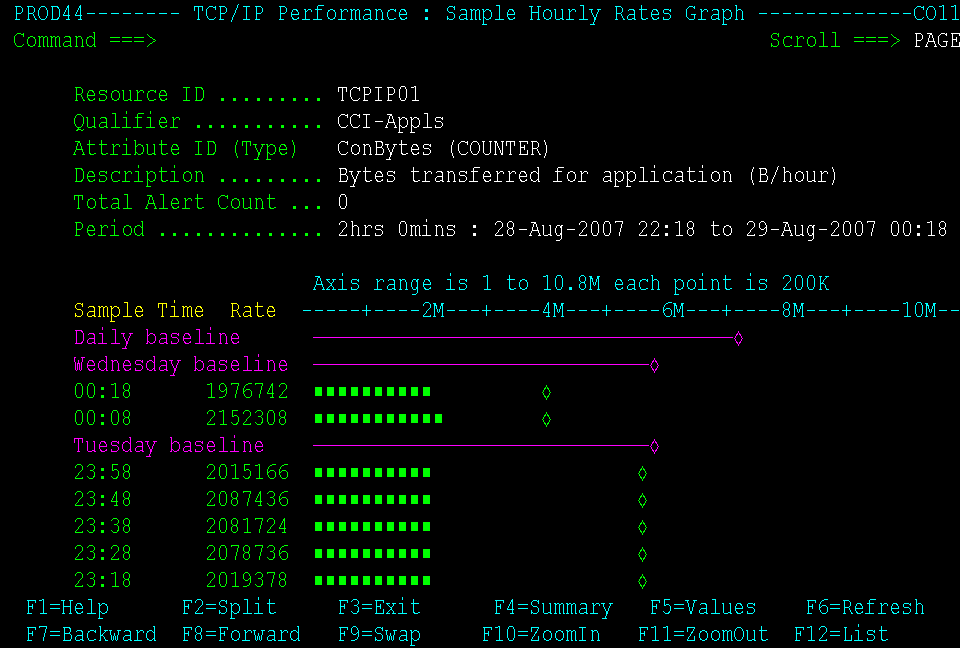Click the Resource ID value TCPIP01

point(380,94)
